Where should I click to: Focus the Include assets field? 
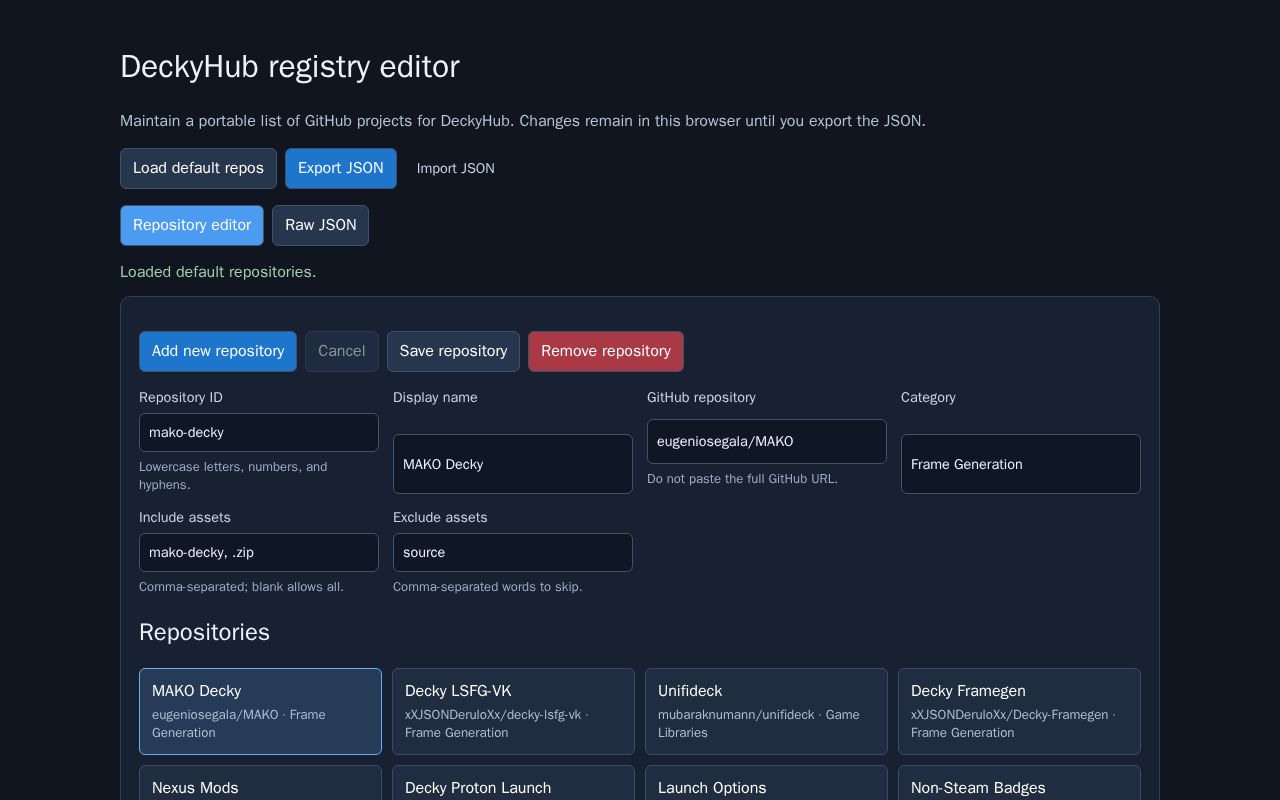pos(259,552)
